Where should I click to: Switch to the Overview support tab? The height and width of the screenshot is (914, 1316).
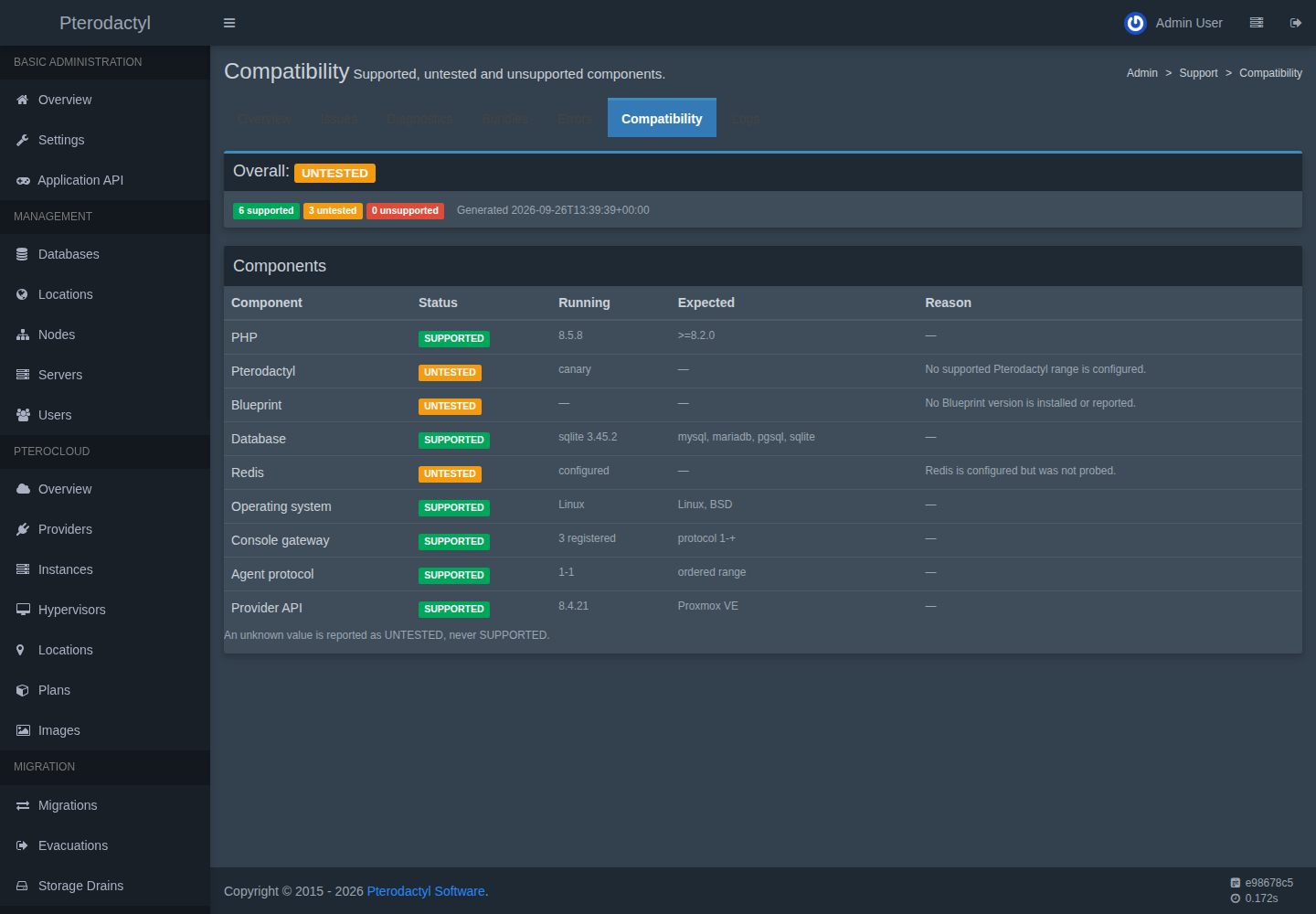pos(264,119)
